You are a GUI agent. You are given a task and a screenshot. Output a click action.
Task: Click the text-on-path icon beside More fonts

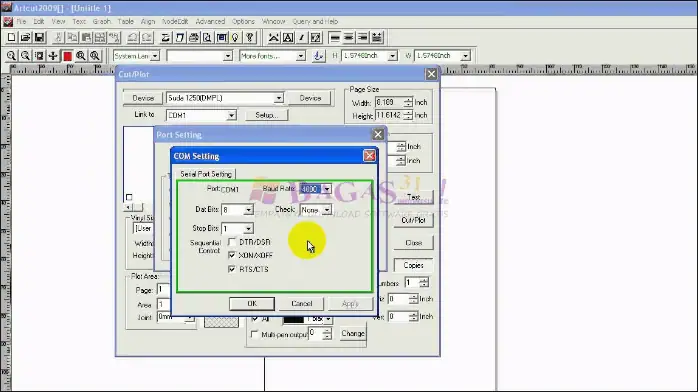point(318,56)
